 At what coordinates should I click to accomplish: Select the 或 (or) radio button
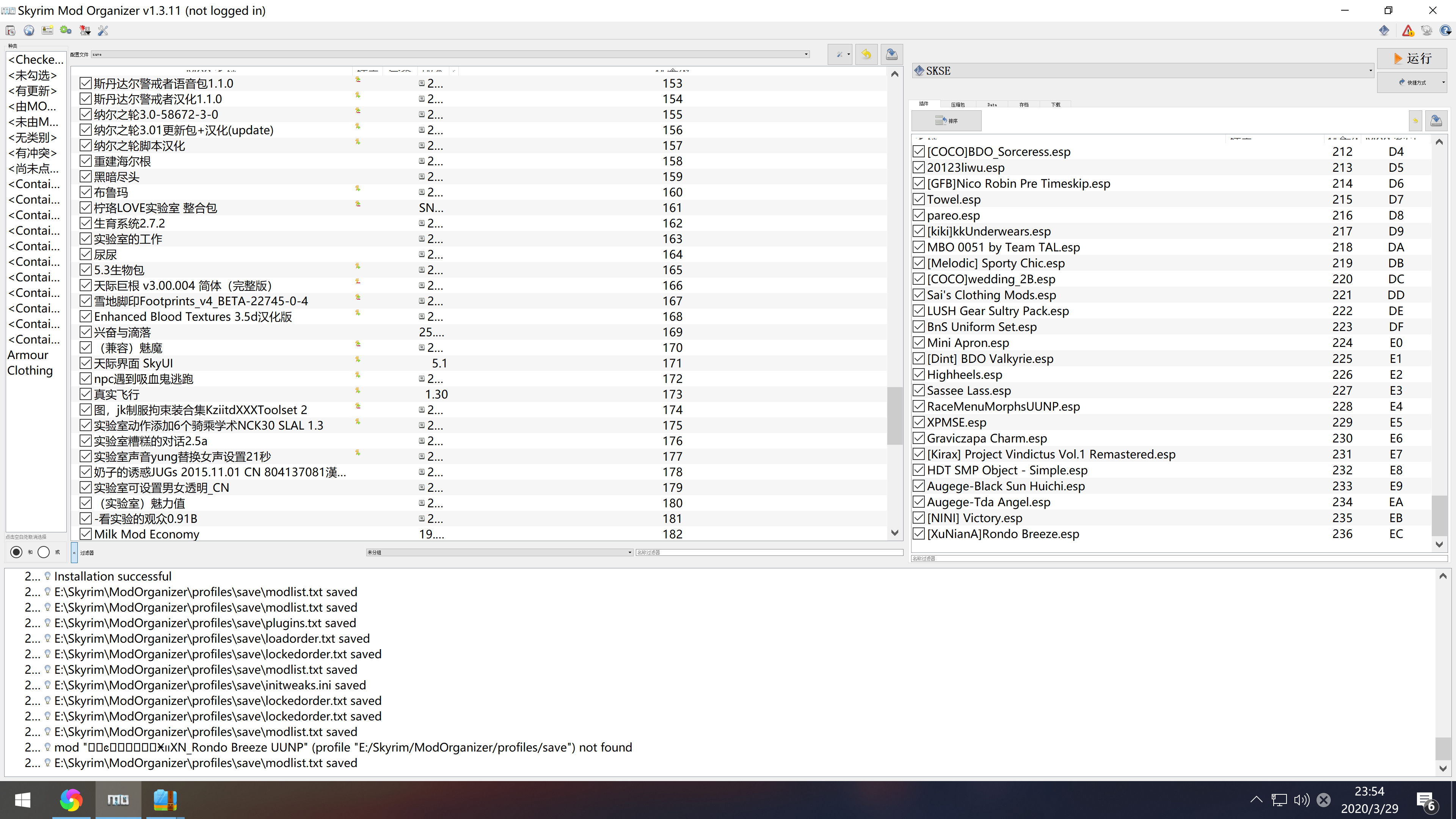tap(44, 552)
